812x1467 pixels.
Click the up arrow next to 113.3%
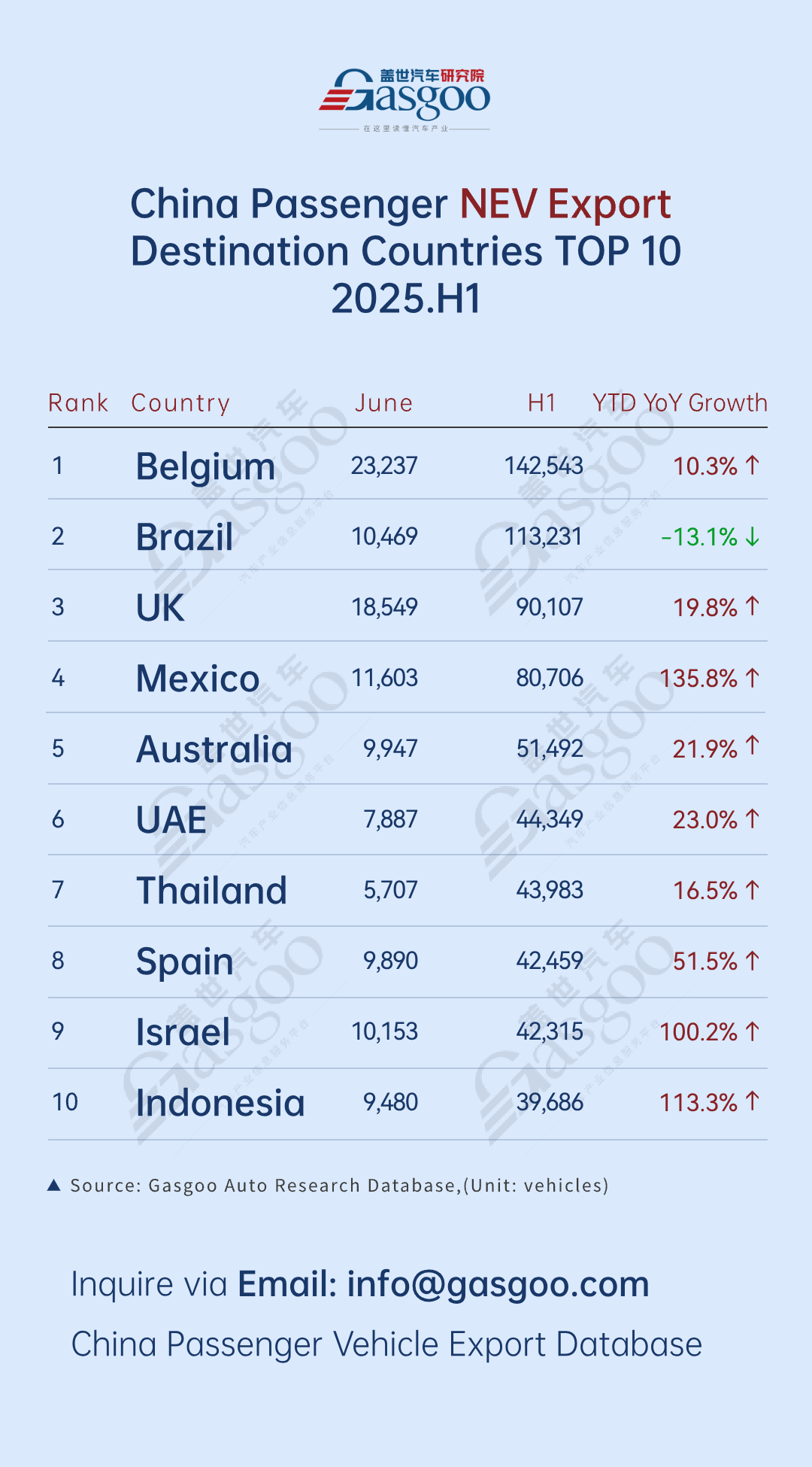(753, 1102)
